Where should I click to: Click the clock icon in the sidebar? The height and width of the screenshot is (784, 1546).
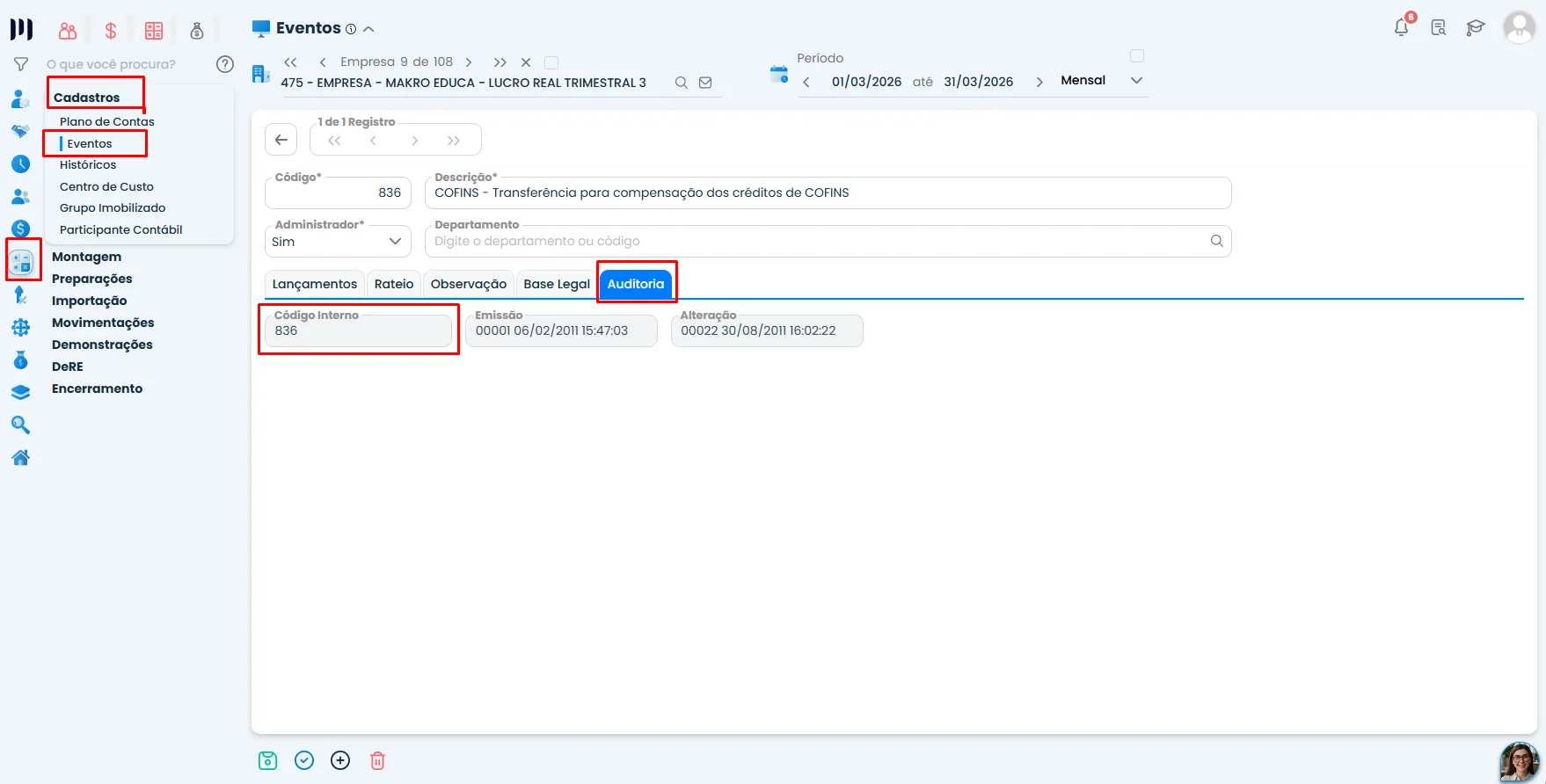pos(21,164)
